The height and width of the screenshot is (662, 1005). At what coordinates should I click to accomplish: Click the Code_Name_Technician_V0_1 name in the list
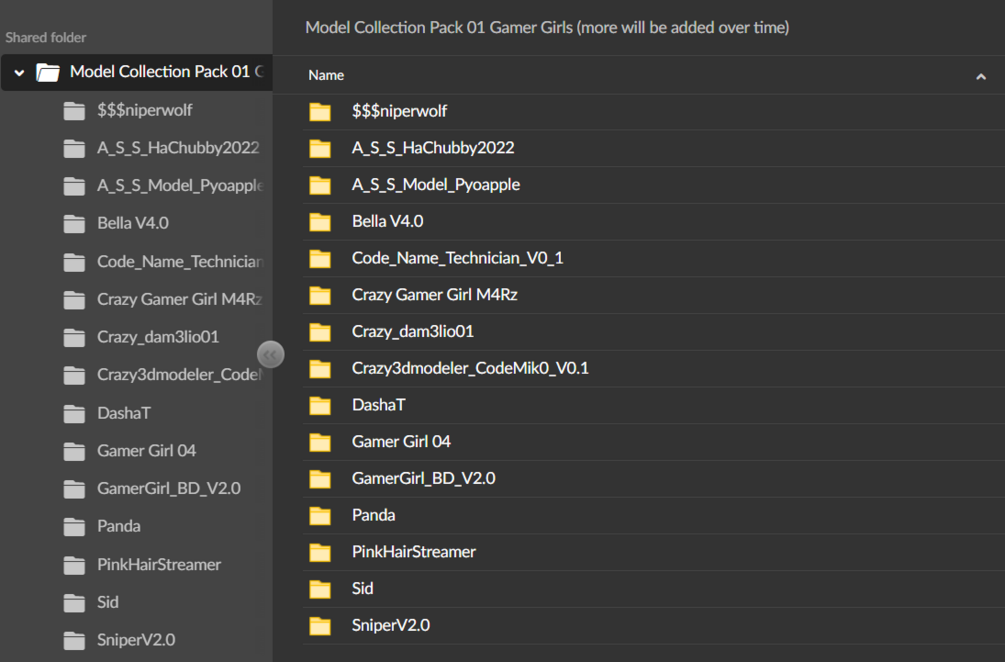pos(457,258)
